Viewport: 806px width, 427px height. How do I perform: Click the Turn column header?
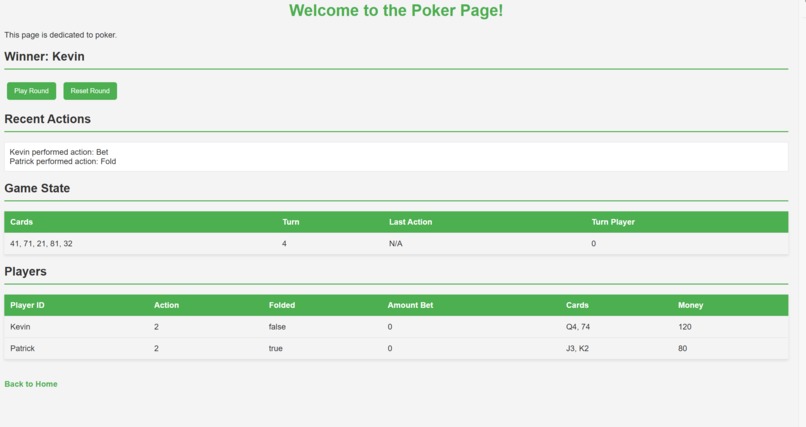[290, 222]
